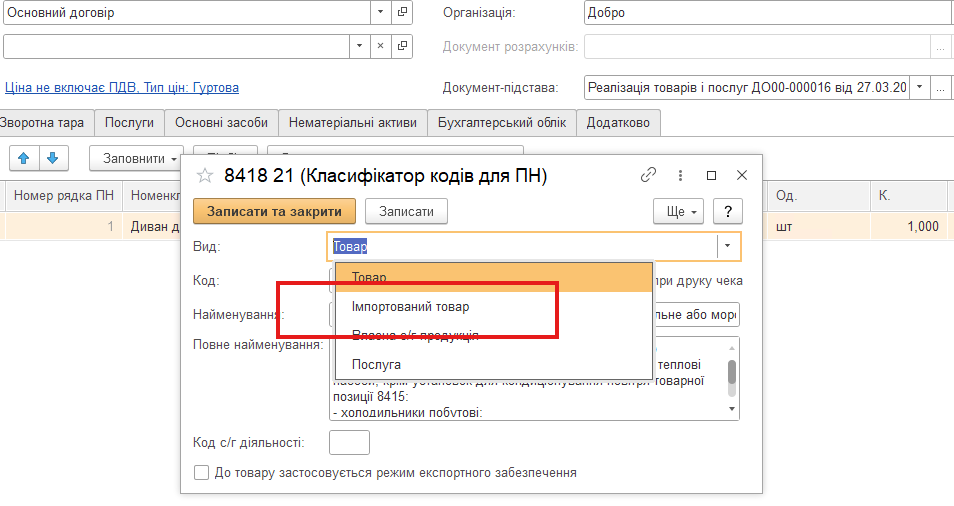Select quantity cell 1,000
Screen dimensions: 954x506
click(x=909, y=226)
